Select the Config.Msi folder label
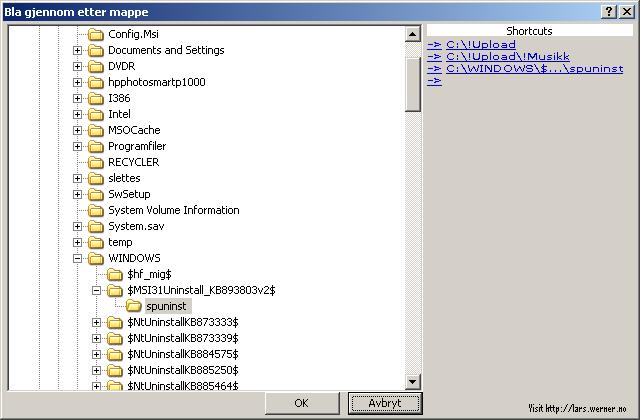 pos(133,34)
